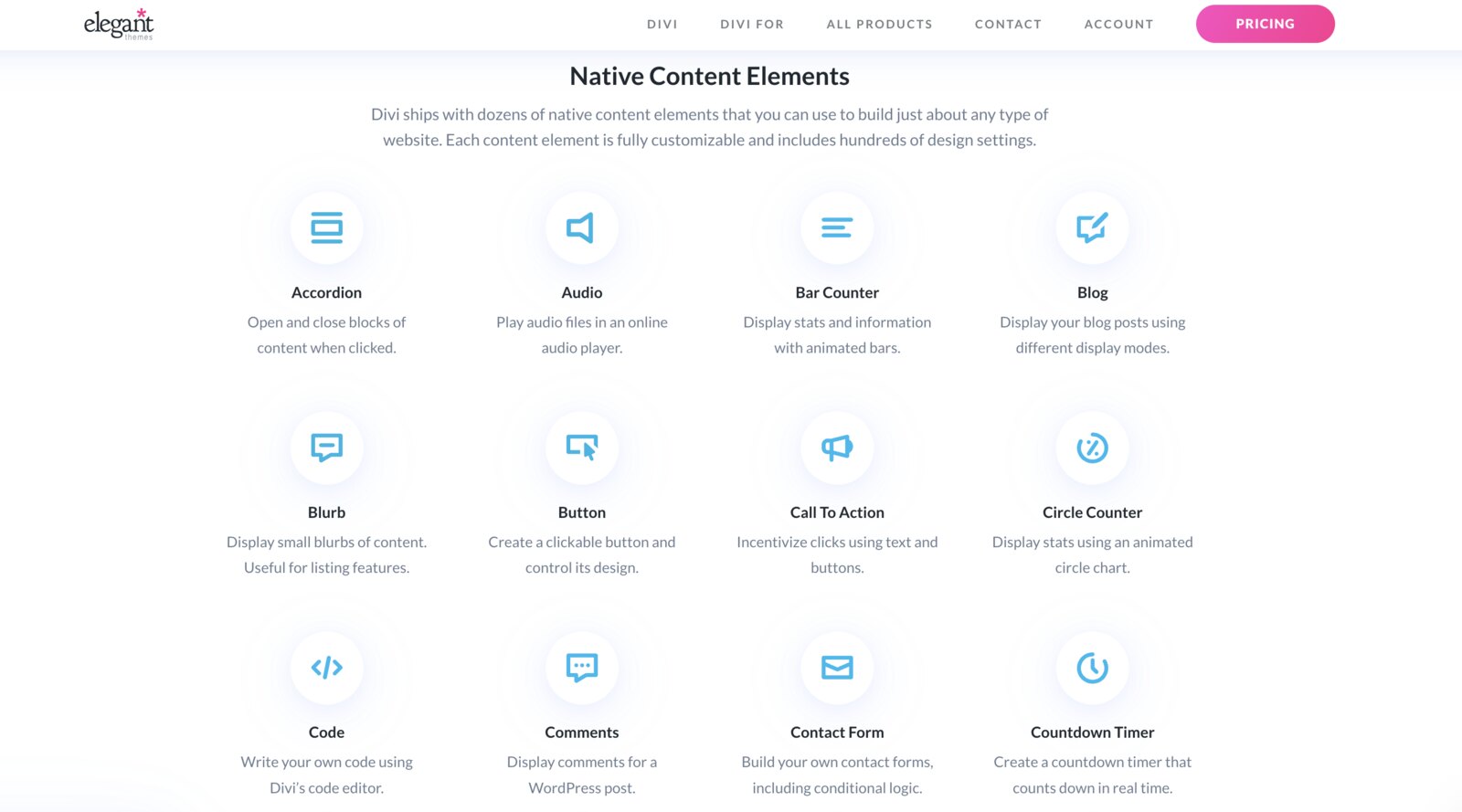Click the Call To Action megaphone icon

coord(837,448)
